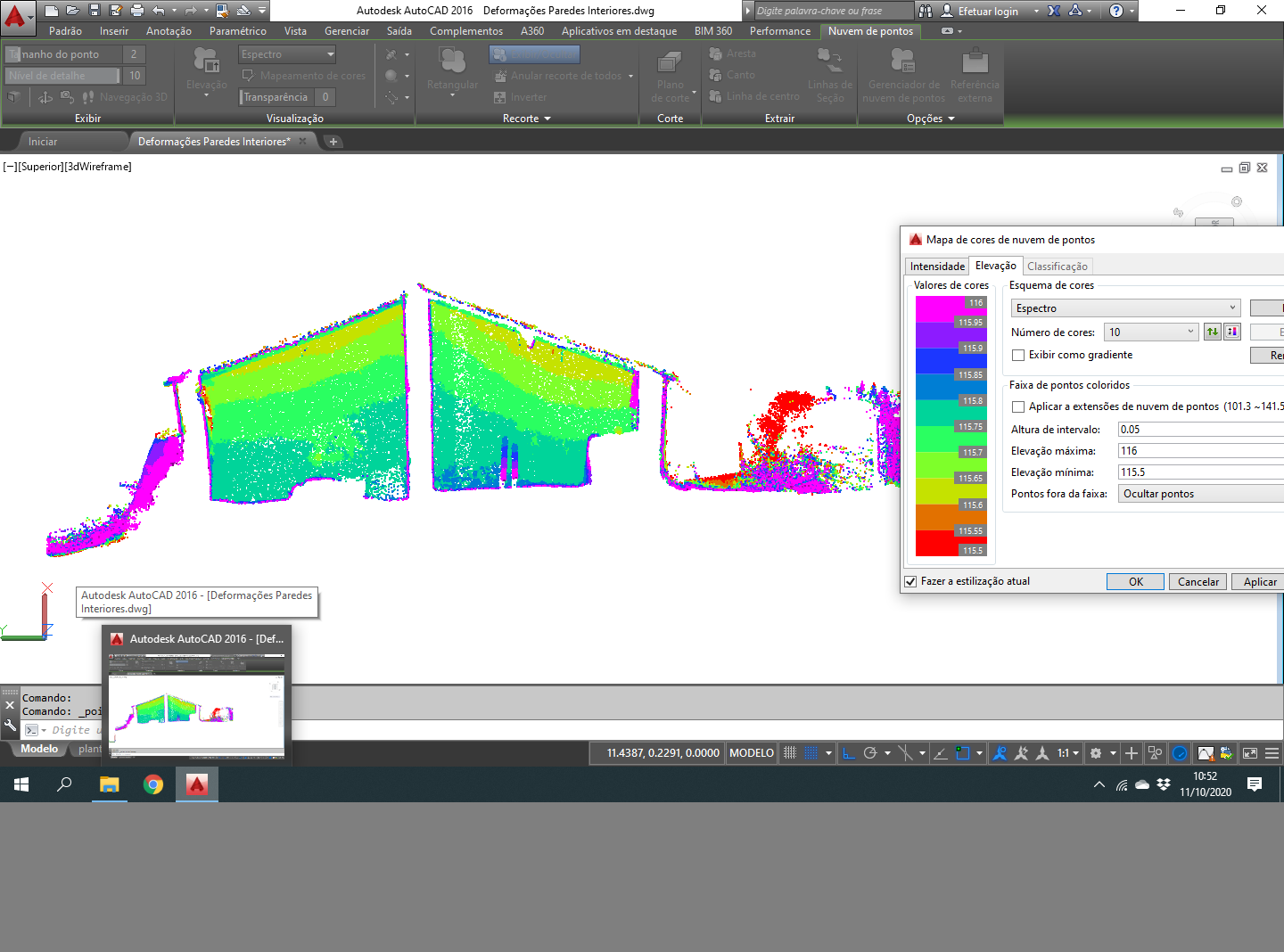The image size is (1284, 952).
Task: Reverse the color order with swap arrows icon
Action: pos(1213,332)
